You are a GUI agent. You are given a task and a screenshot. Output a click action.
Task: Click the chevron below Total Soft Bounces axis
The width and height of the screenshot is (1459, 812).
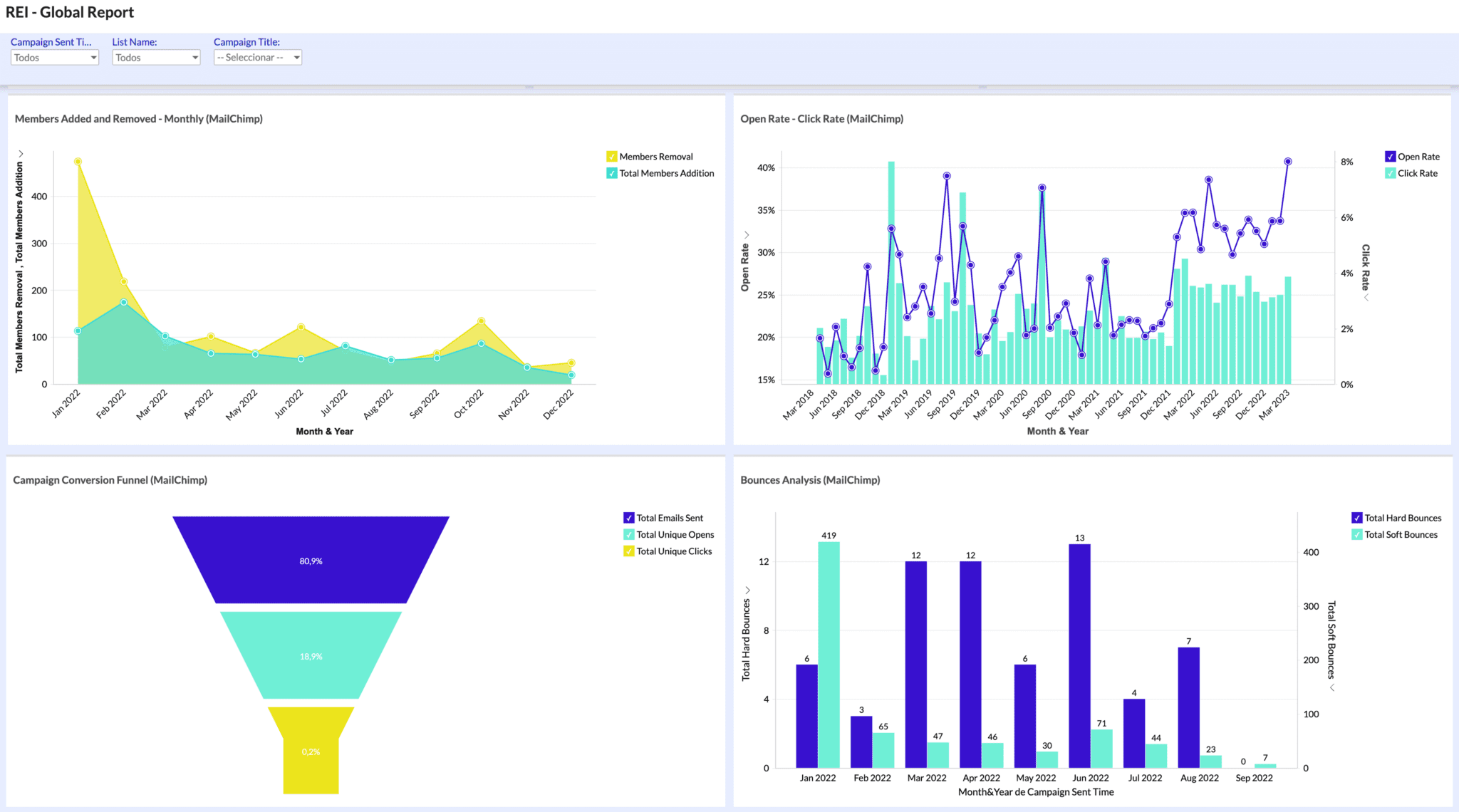[x=1331, y=687]
